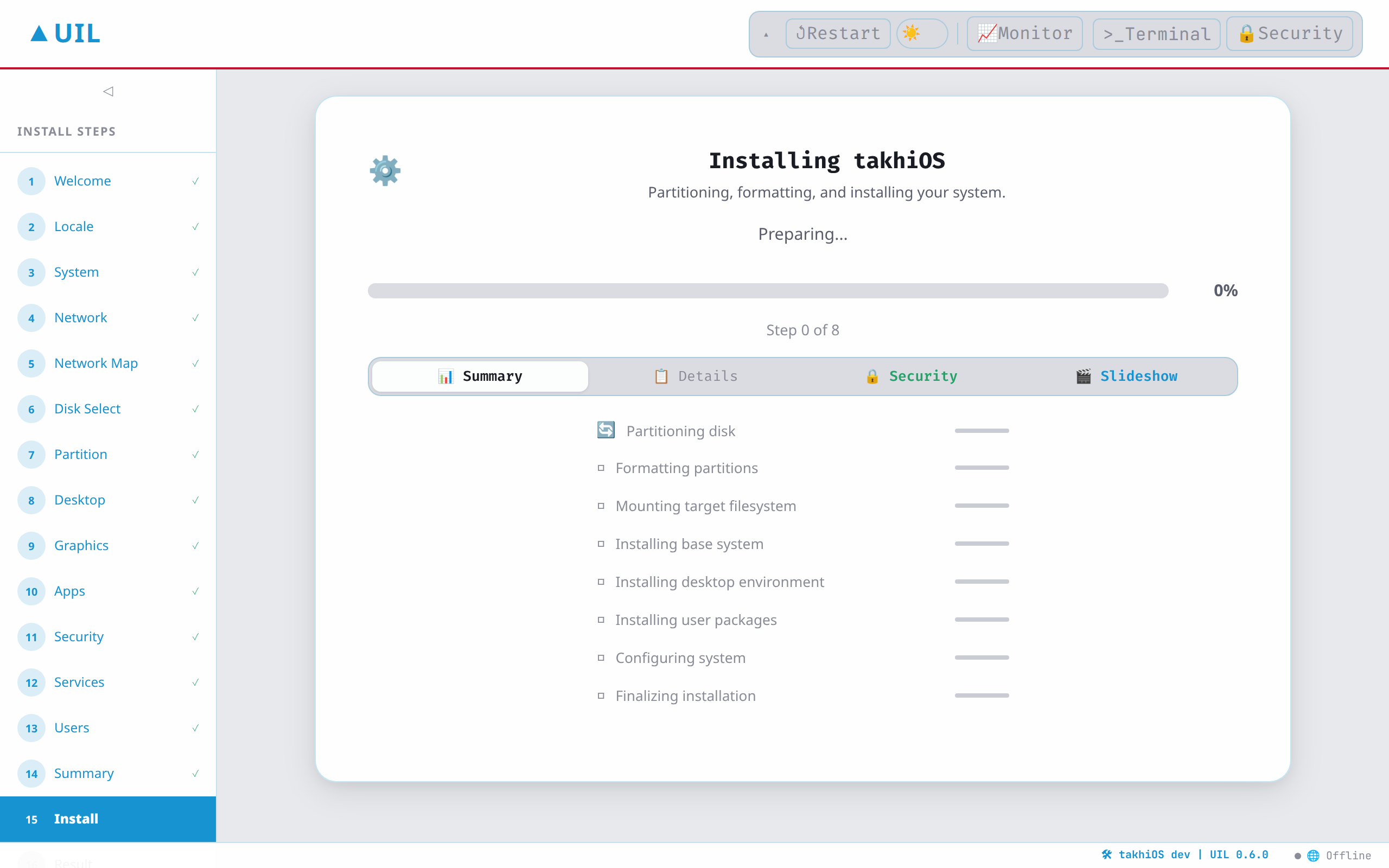Click the "Installing takhiOS" heading
1389x868 pixels.
point(826,161)
